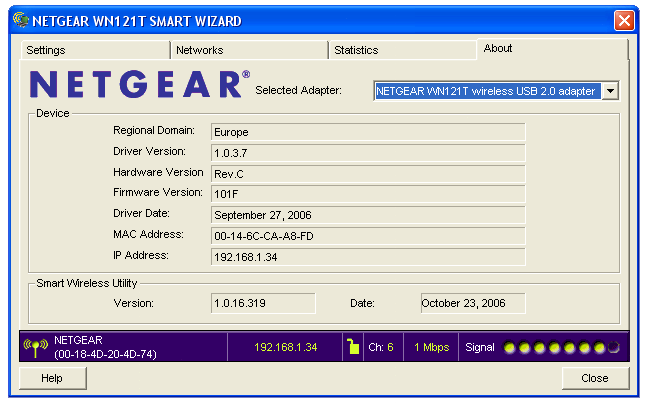Open the Statistics tab
The width and height of the screenshot is (647, 404).
pyautogui.click(x=403, y=50)
